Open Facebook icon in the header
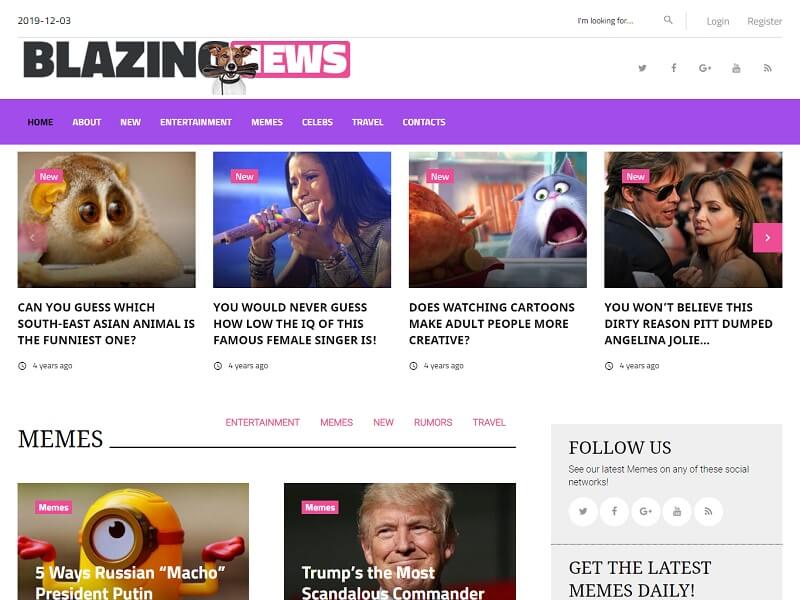Screen dimensions: 800x600 [673, 68]
